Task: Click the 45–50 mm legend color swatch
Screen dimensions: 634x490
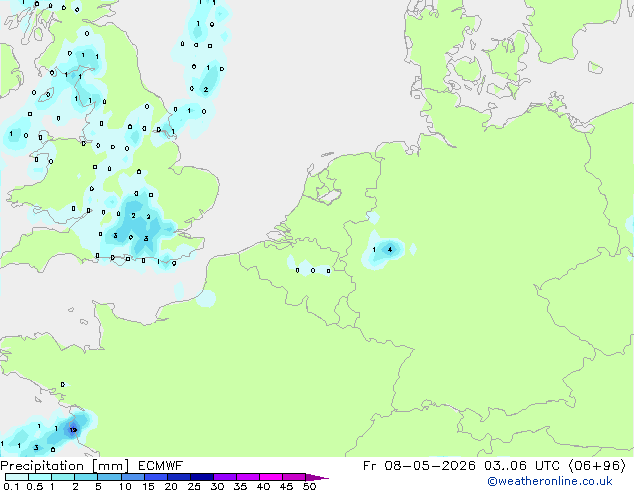Action: tap(294, 477)
